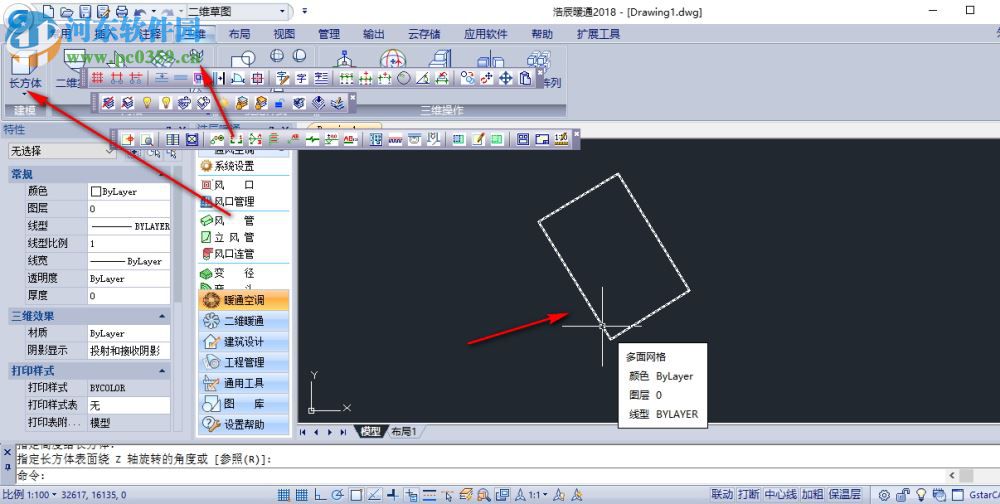This screenshot has height=504, width=1000.
Task: Open the 视图 ribbon tab
Action: coord(284,34)
